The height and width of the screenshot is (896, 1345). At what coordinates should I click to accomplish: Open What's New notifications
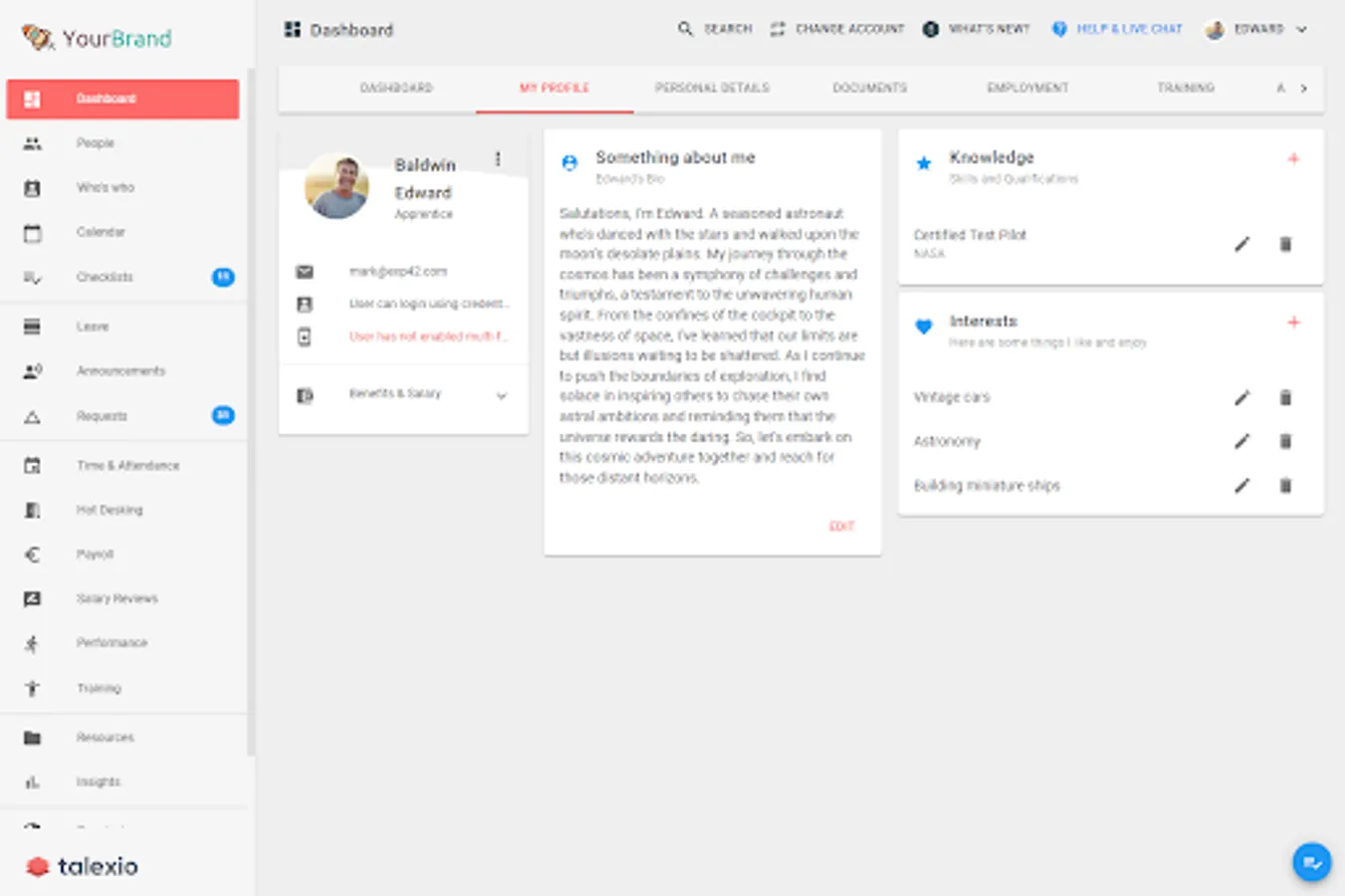click(930, 30)
